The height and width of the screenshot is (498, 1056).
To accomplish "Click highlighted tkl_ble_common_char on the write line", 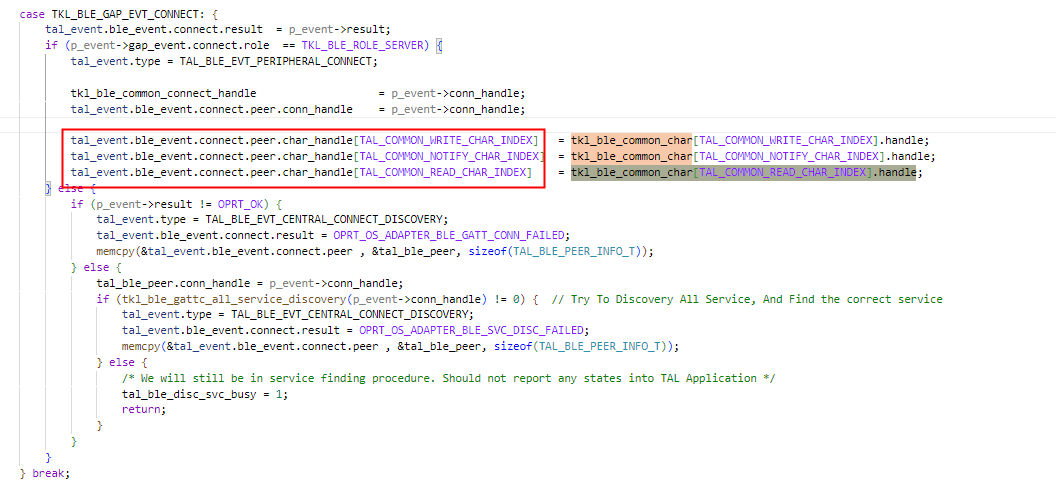I will pyautogui.click(x=632, y=140).
